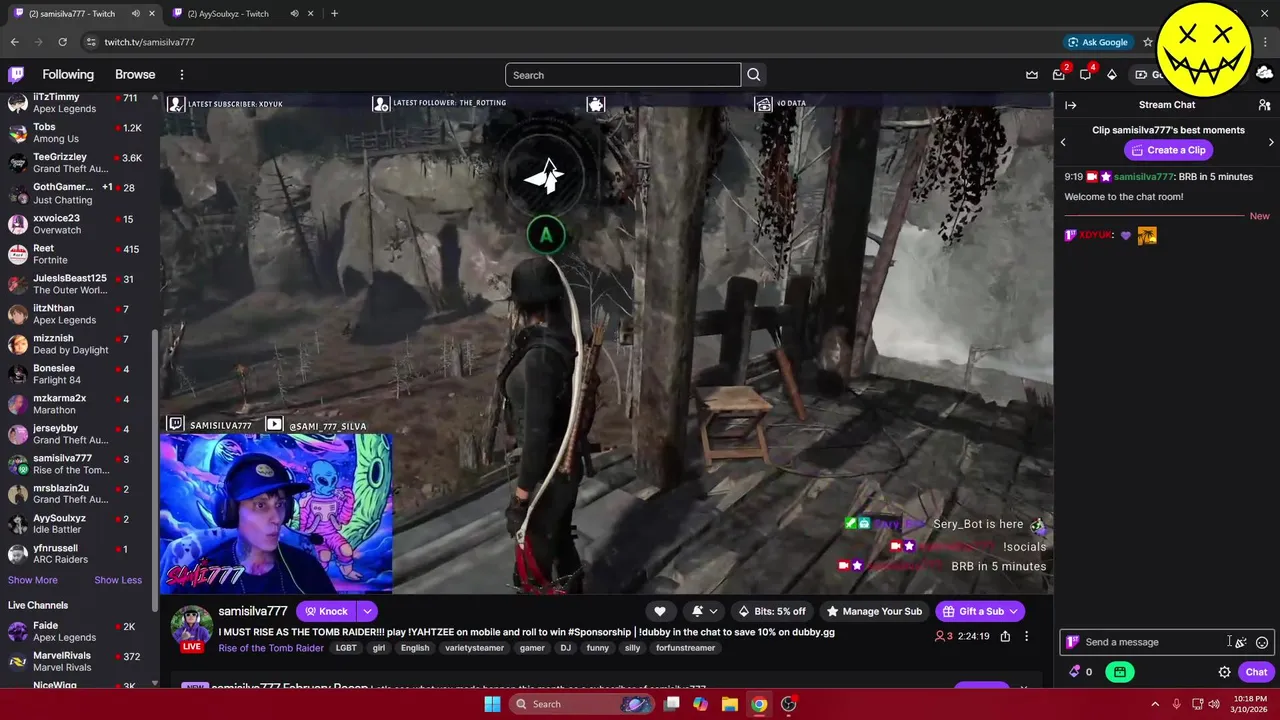
Task: Expand the Gift a Sub dropdown
Action: [1013, 611]
